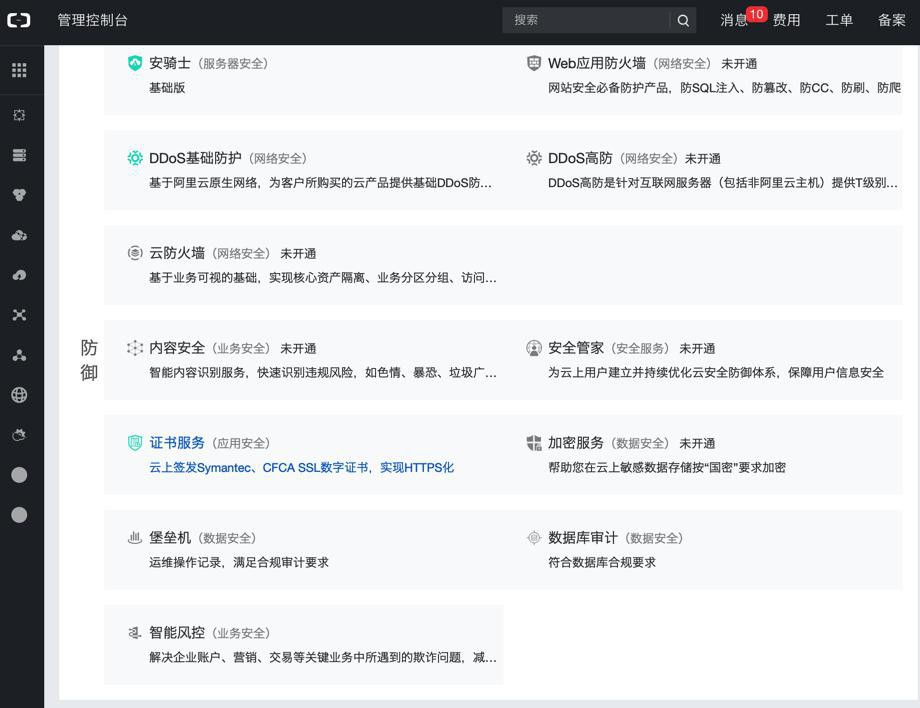Click the lower gray circle sidebar icon
The image size is (920, 708).
pyautogui.click(x=19, y=514)
